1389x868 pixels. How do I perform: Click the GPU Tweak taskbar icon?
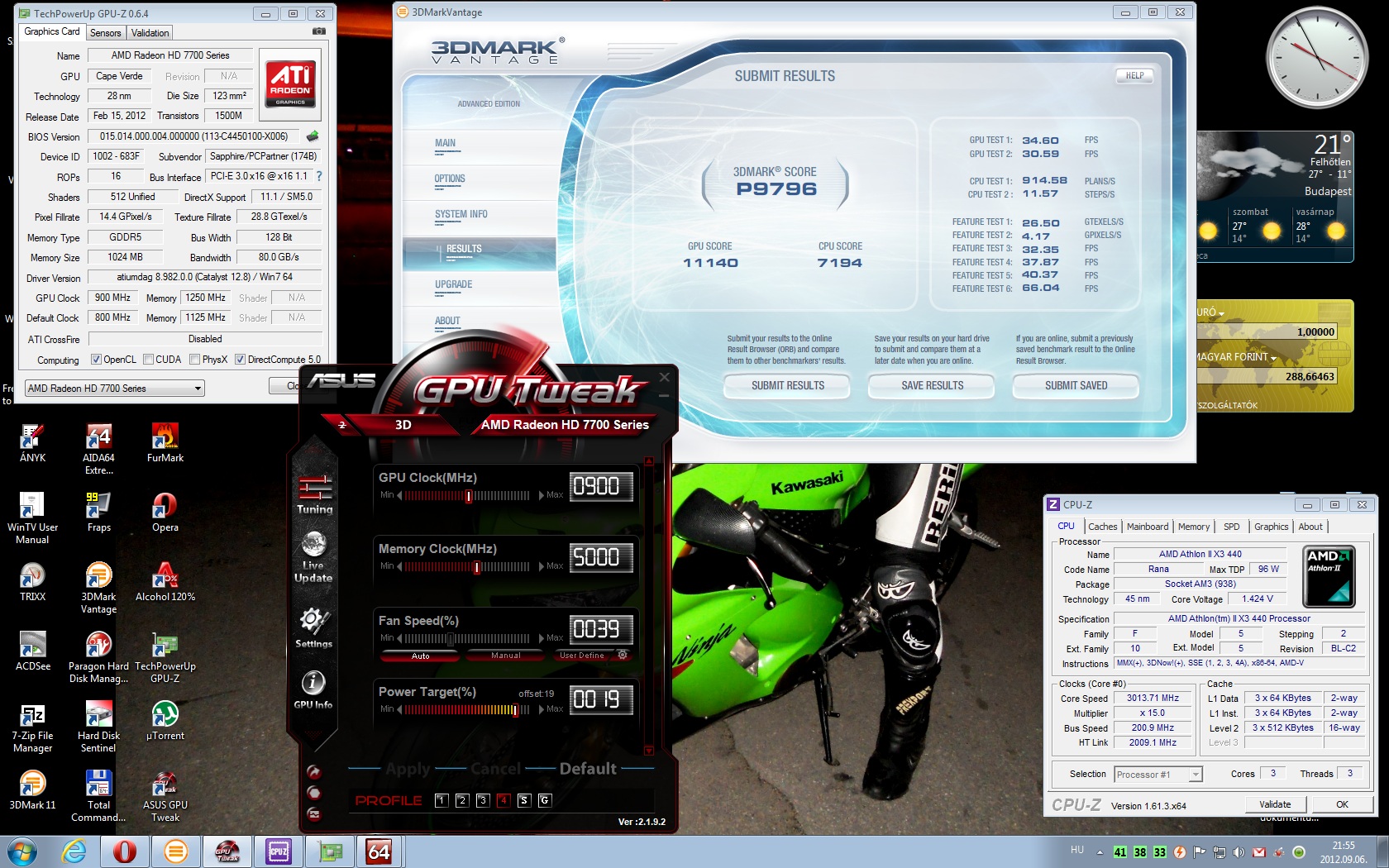click(x=227, y=851)
